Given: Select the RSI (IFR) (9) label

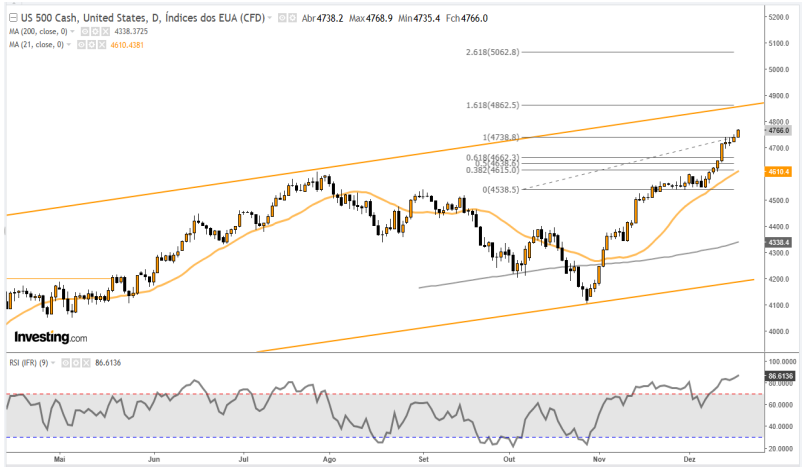Looking at the screenshot, I should tap(29, 363).
